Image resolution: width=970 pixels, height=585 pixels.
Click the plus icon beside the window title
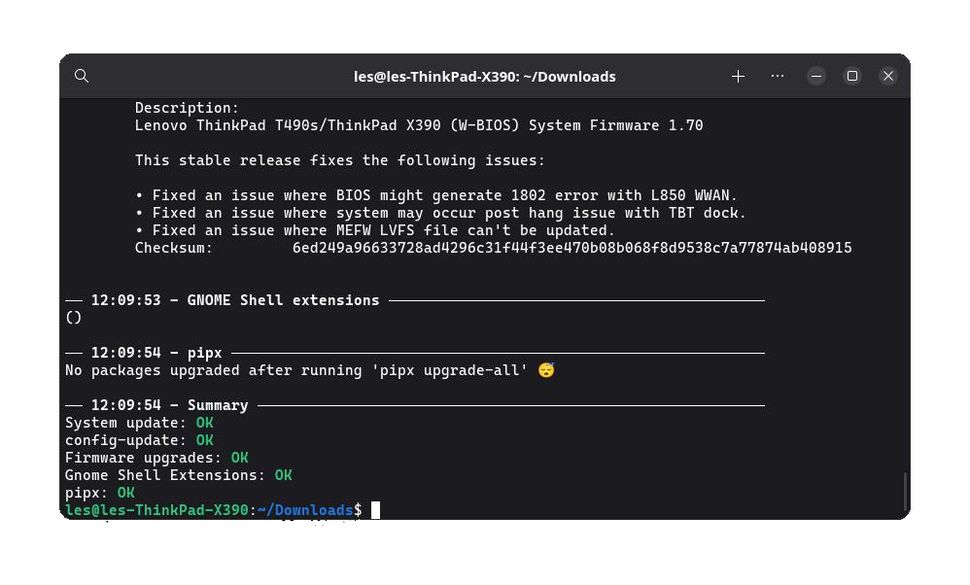point(738,75)
